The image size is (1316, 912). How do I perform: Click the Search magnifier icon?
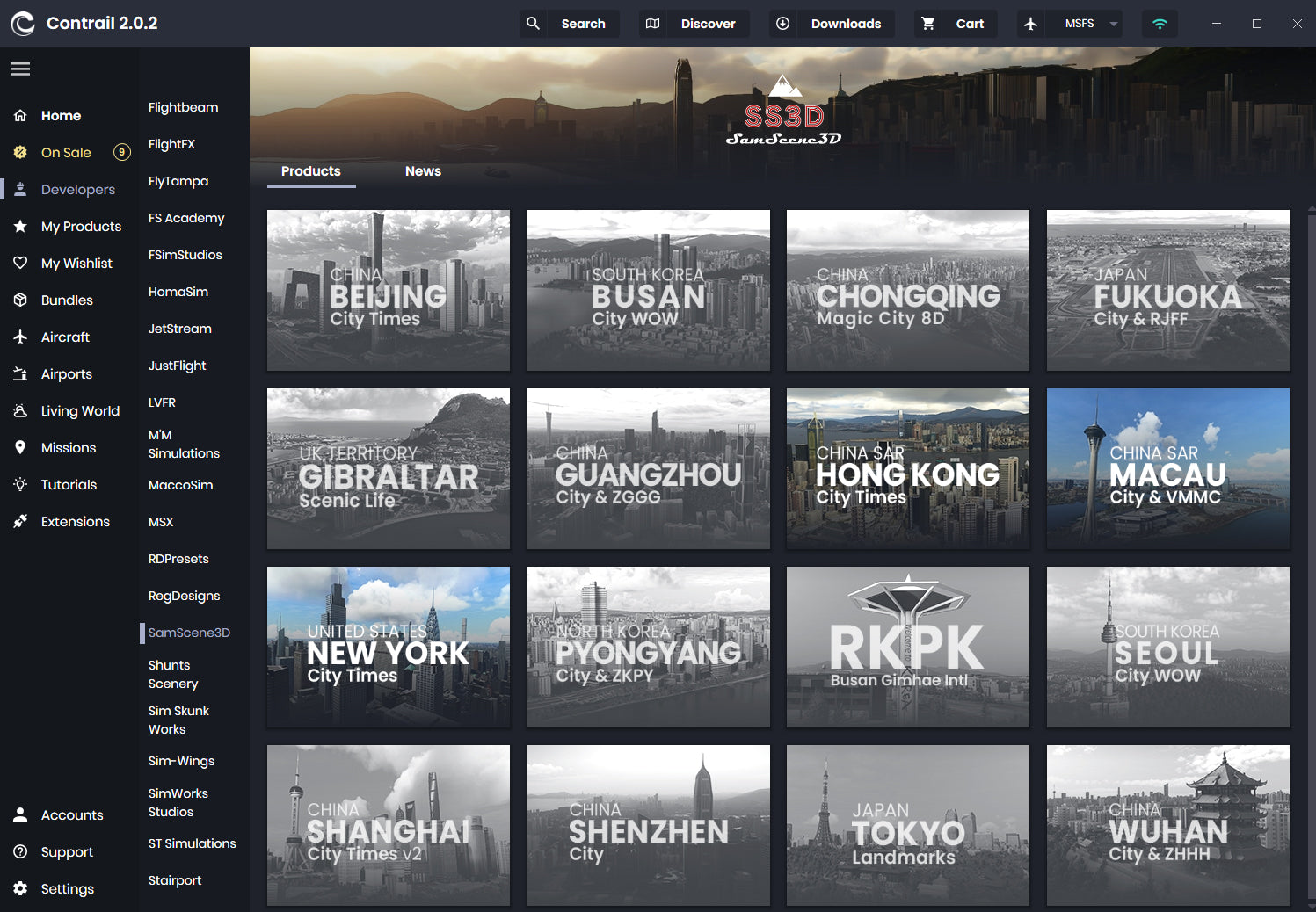click(x=533, y=24)
